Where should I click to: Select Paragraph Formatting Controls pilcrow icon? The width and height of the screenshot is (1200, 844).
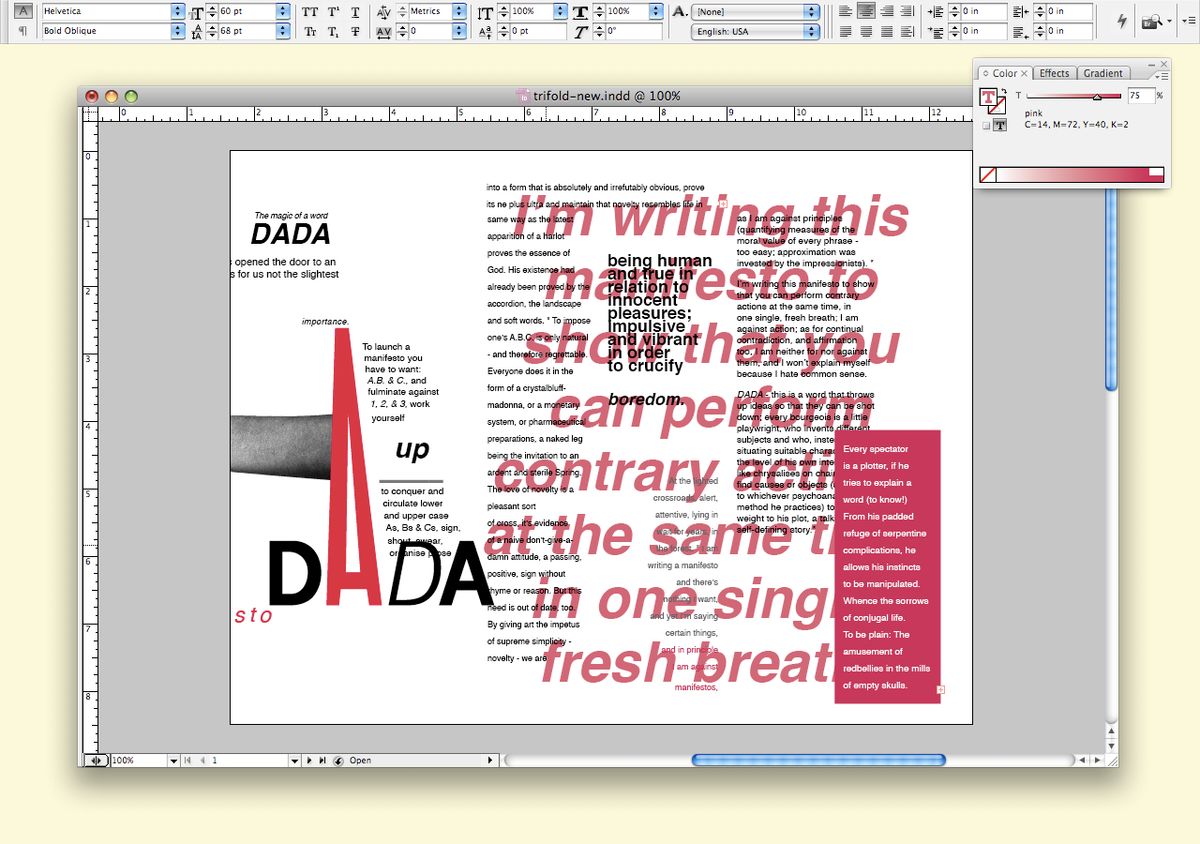tap(22, 32)
